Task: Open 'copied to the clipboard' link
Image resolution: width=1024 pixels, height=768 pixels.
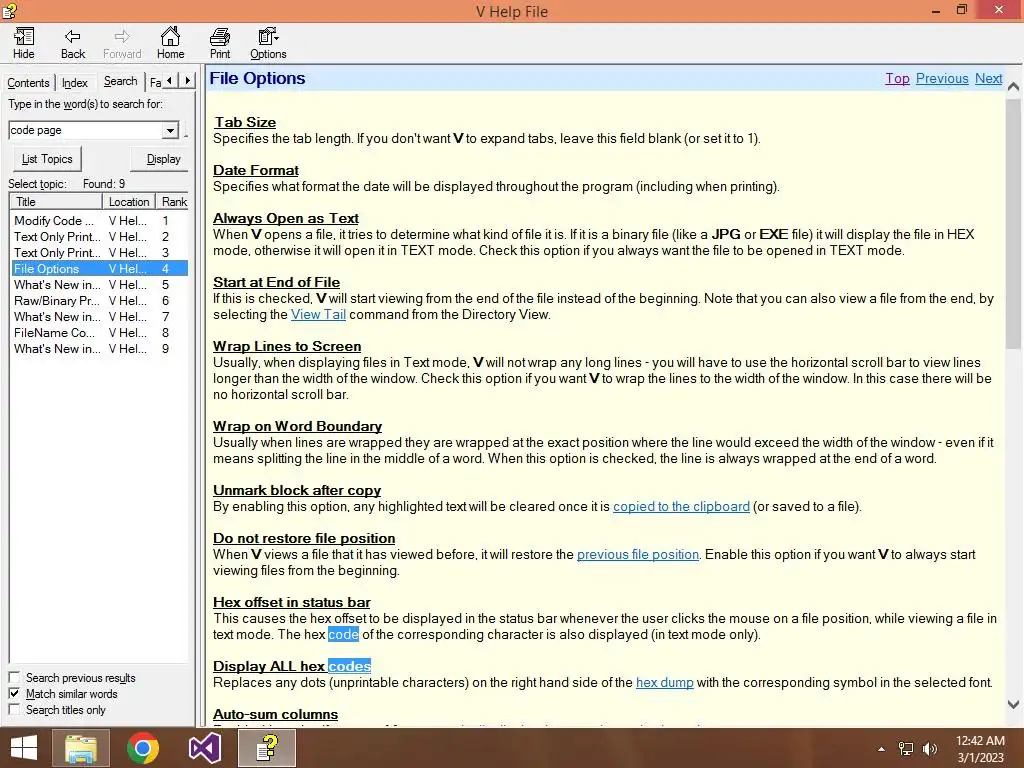Action: coord(681,506)
